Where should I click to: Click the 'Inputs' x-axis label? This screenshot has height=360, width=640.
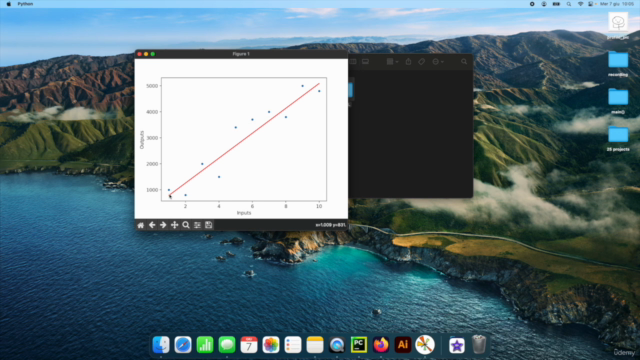[244, 213]
